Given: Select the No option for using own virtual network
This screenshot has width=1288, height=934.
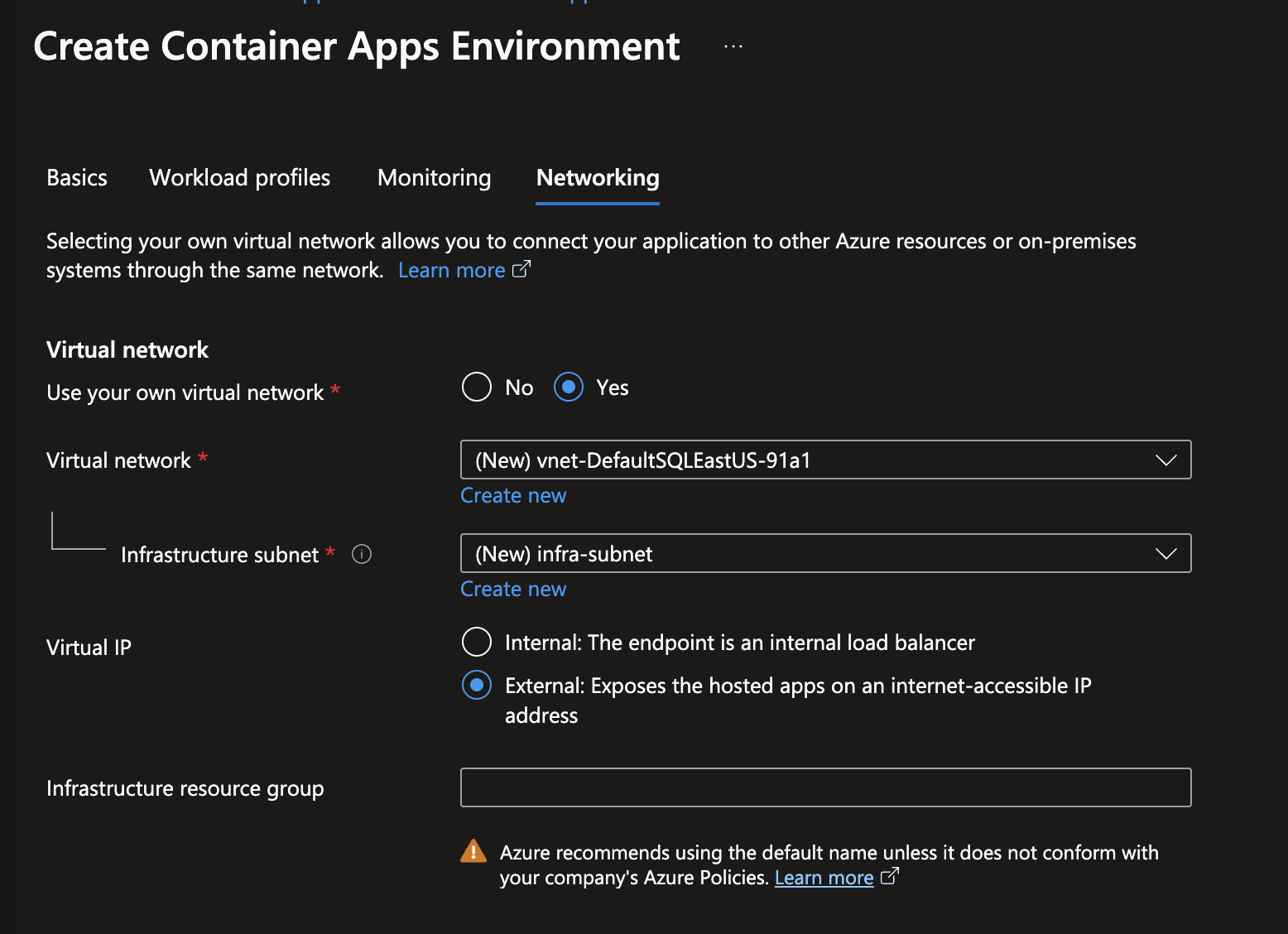Looking at the screenshot, I should 476,387.
